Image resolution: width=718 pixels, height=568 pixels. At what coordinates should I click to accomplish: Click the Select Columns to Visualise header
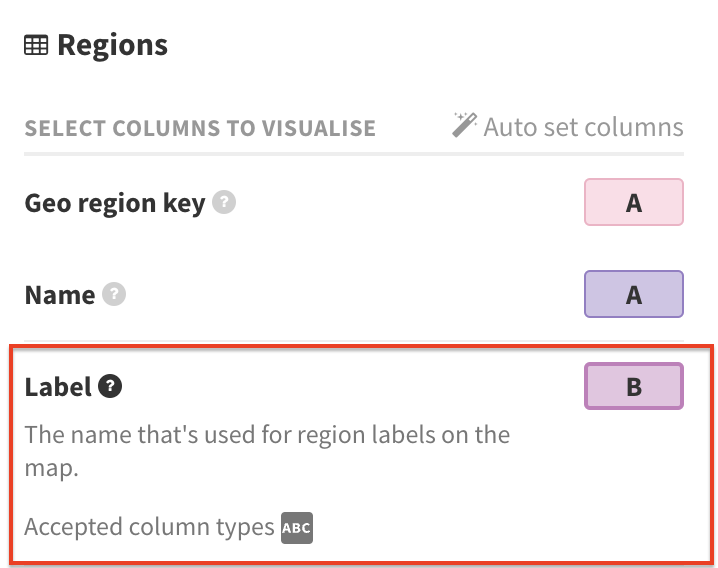[x=200, y=129]
